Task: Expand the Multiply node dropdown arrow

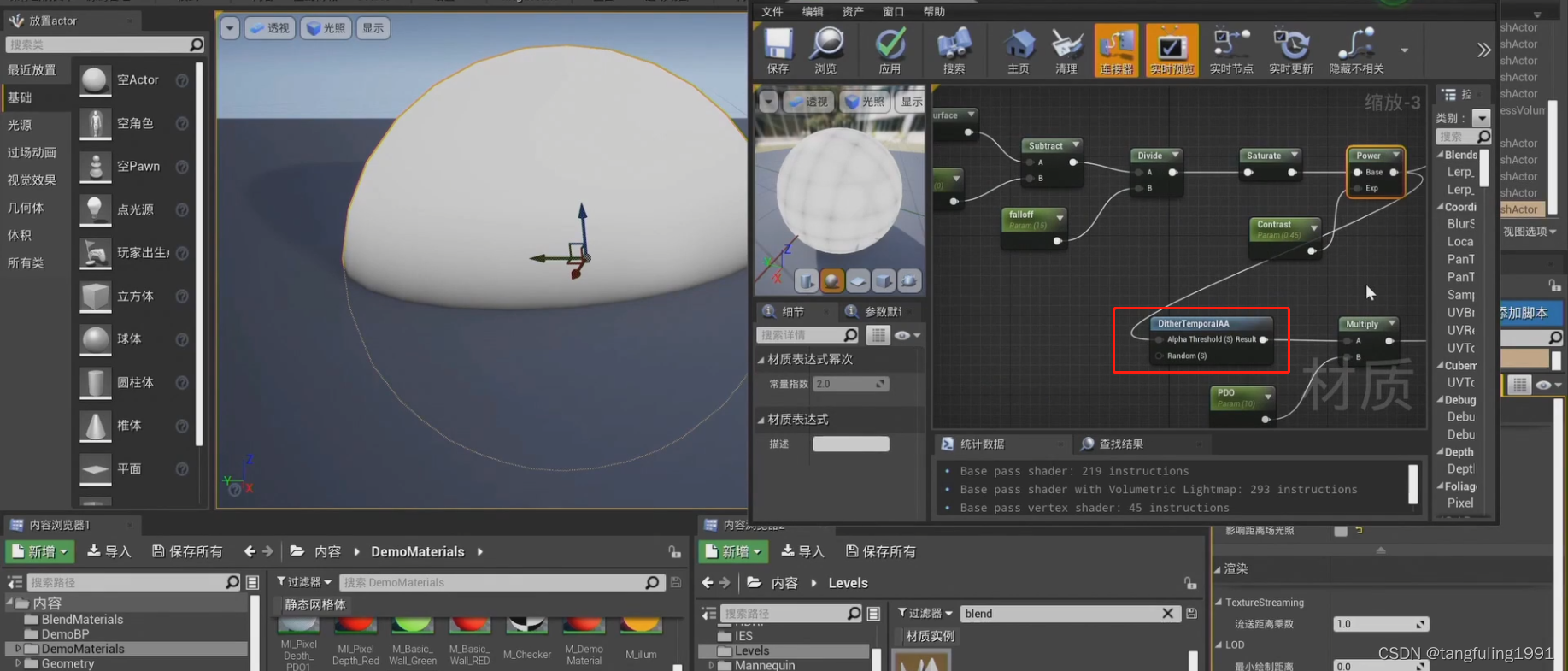Action: [x=1392, y=323]
